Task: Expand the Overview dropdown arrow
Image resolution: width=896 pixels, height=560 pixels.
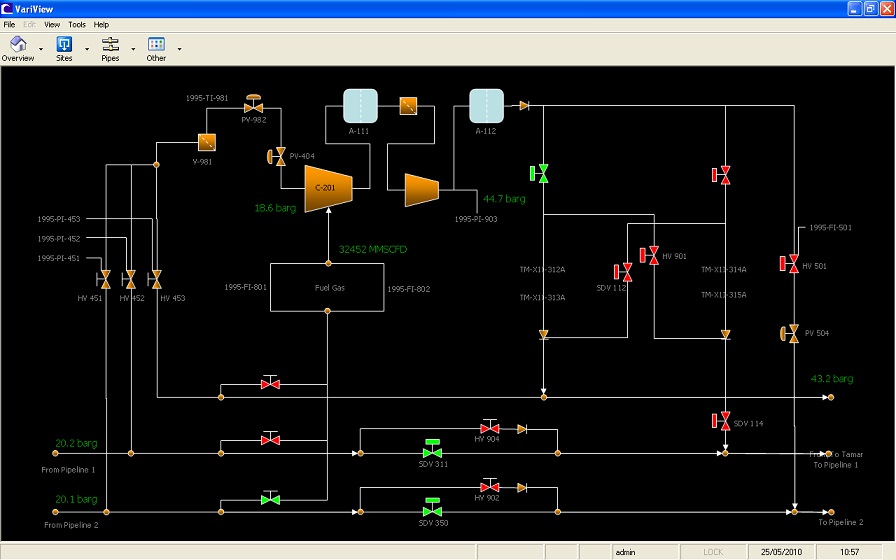Action: [40, 48]
